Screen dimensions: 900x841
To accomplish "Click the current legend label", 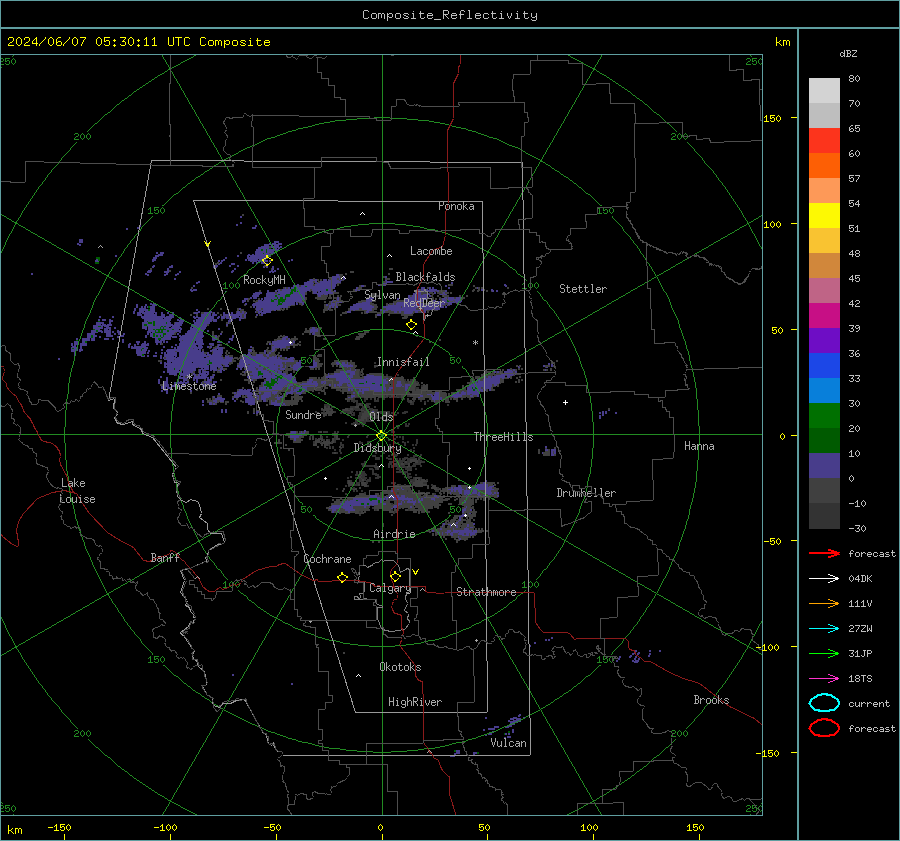I will 869,703.
